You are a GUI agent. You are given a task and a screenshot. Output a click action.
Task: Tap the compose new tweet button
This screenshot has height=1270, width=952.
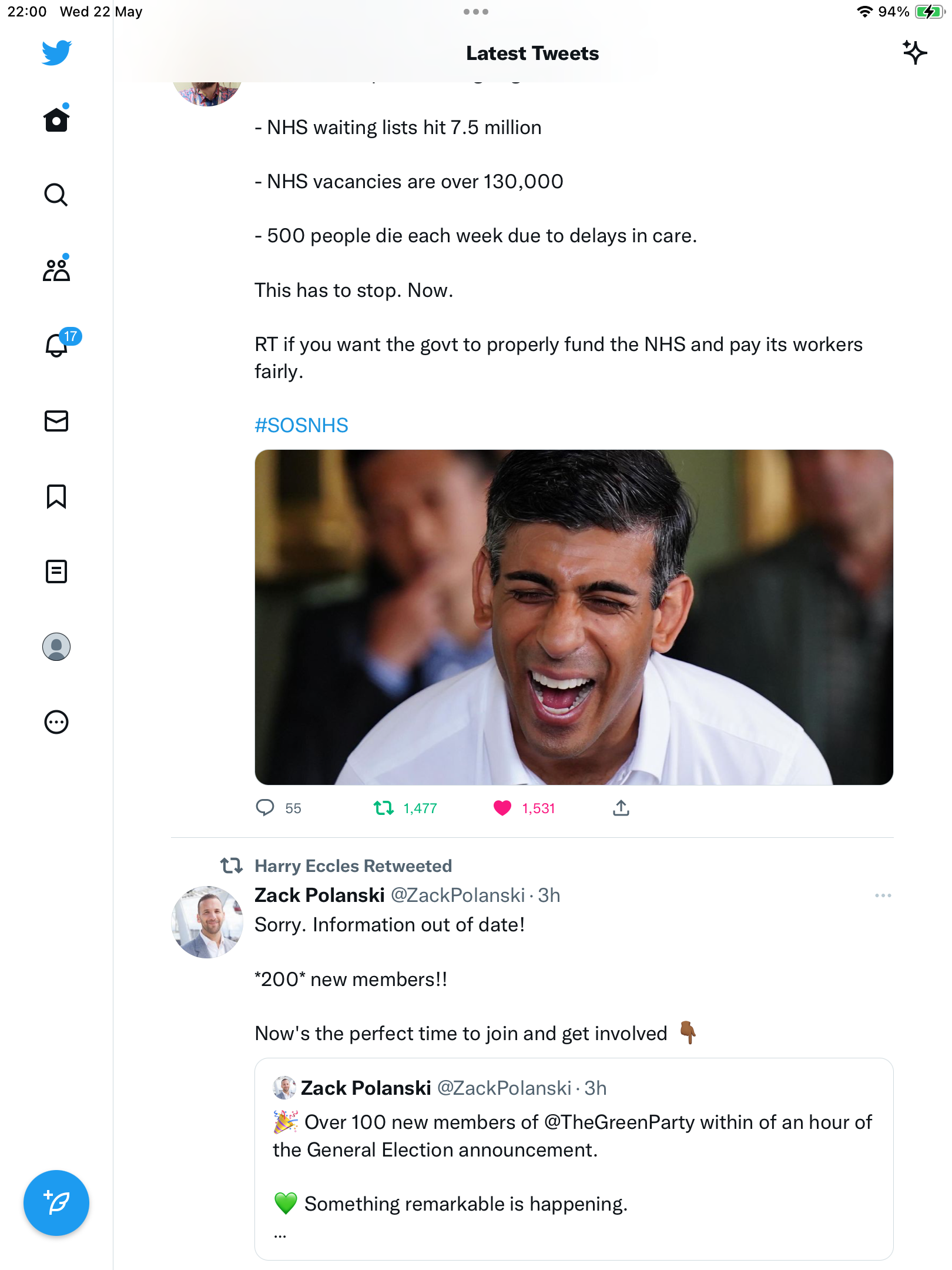(56, 1202)
